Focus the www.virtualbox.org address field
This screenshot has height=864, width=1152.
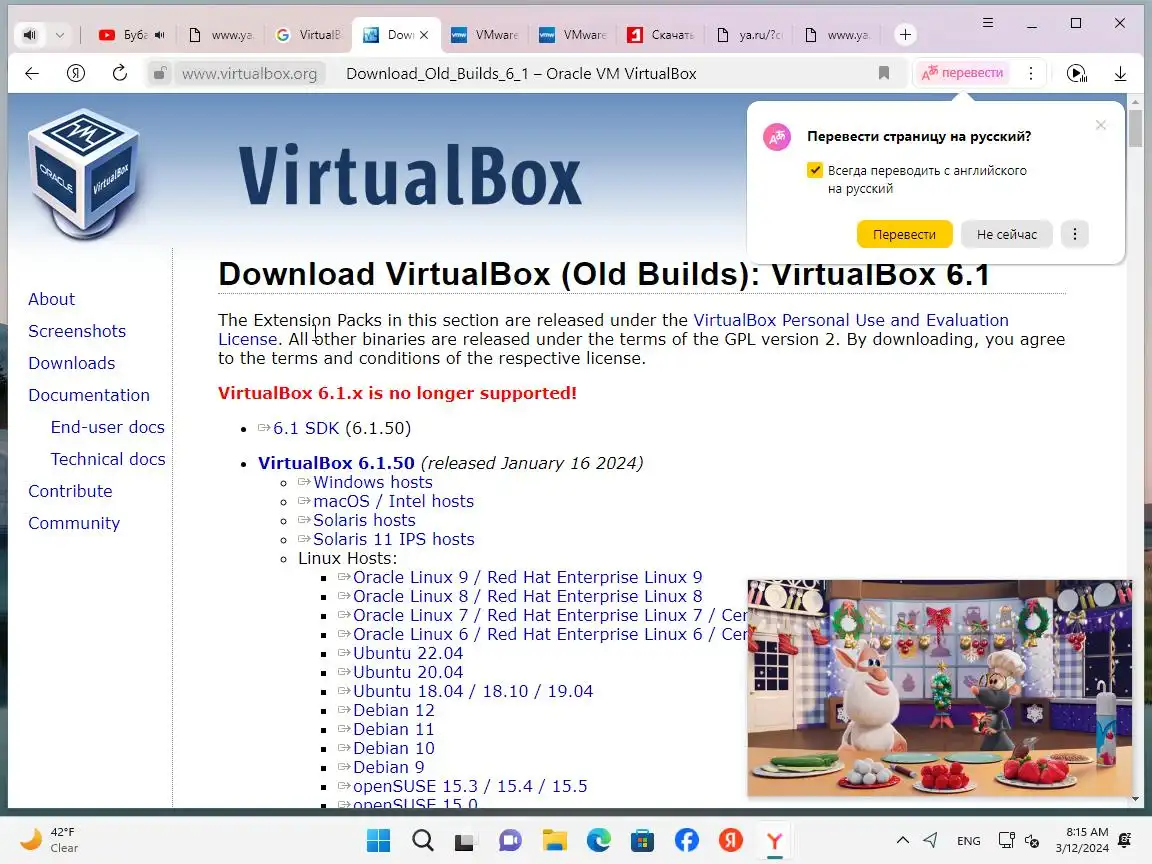point(249,73)
